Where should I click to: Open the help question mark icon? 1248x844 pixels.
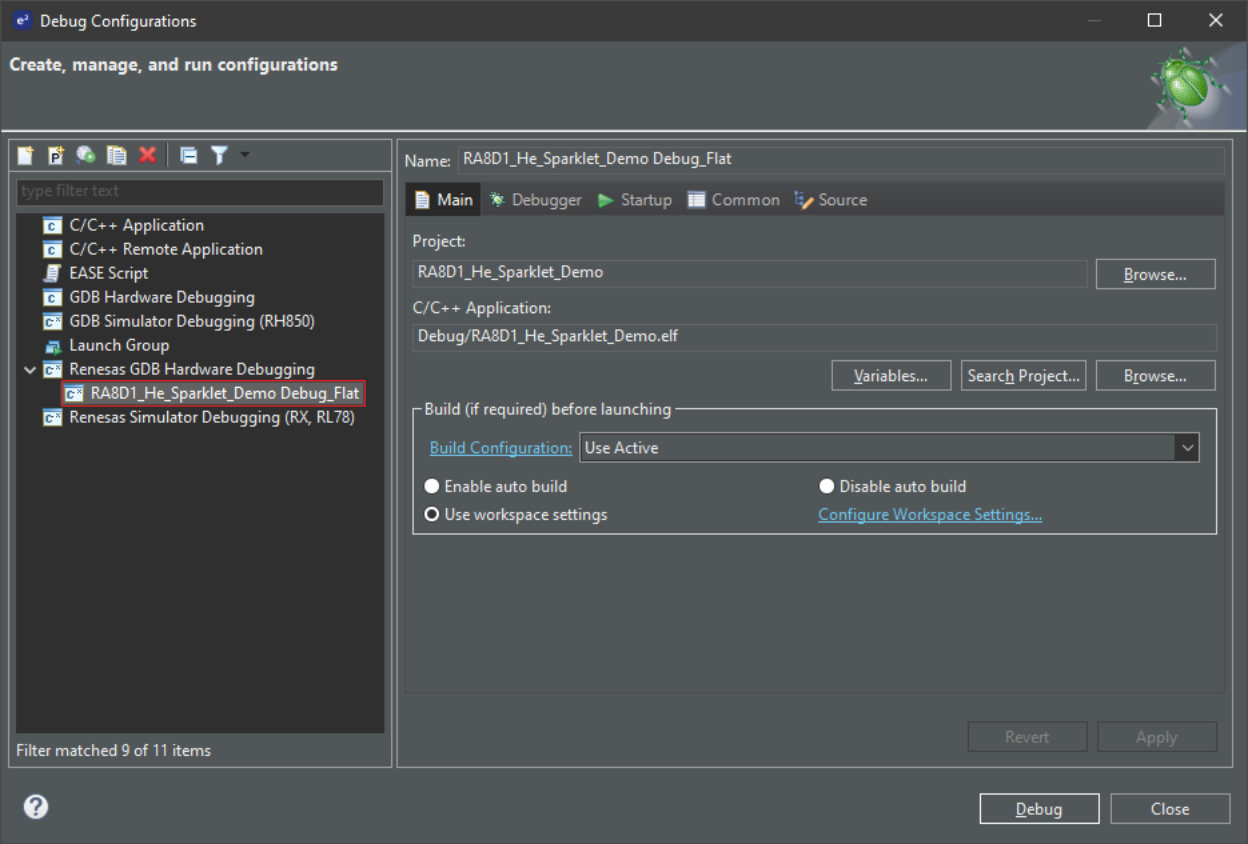(36, 807)
